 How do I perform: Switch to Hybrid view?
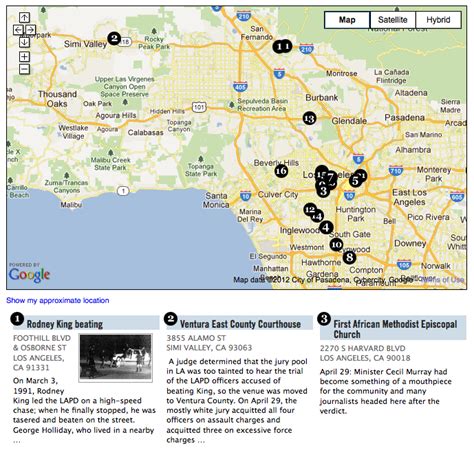pyautogui.click(x=438, y=20)
